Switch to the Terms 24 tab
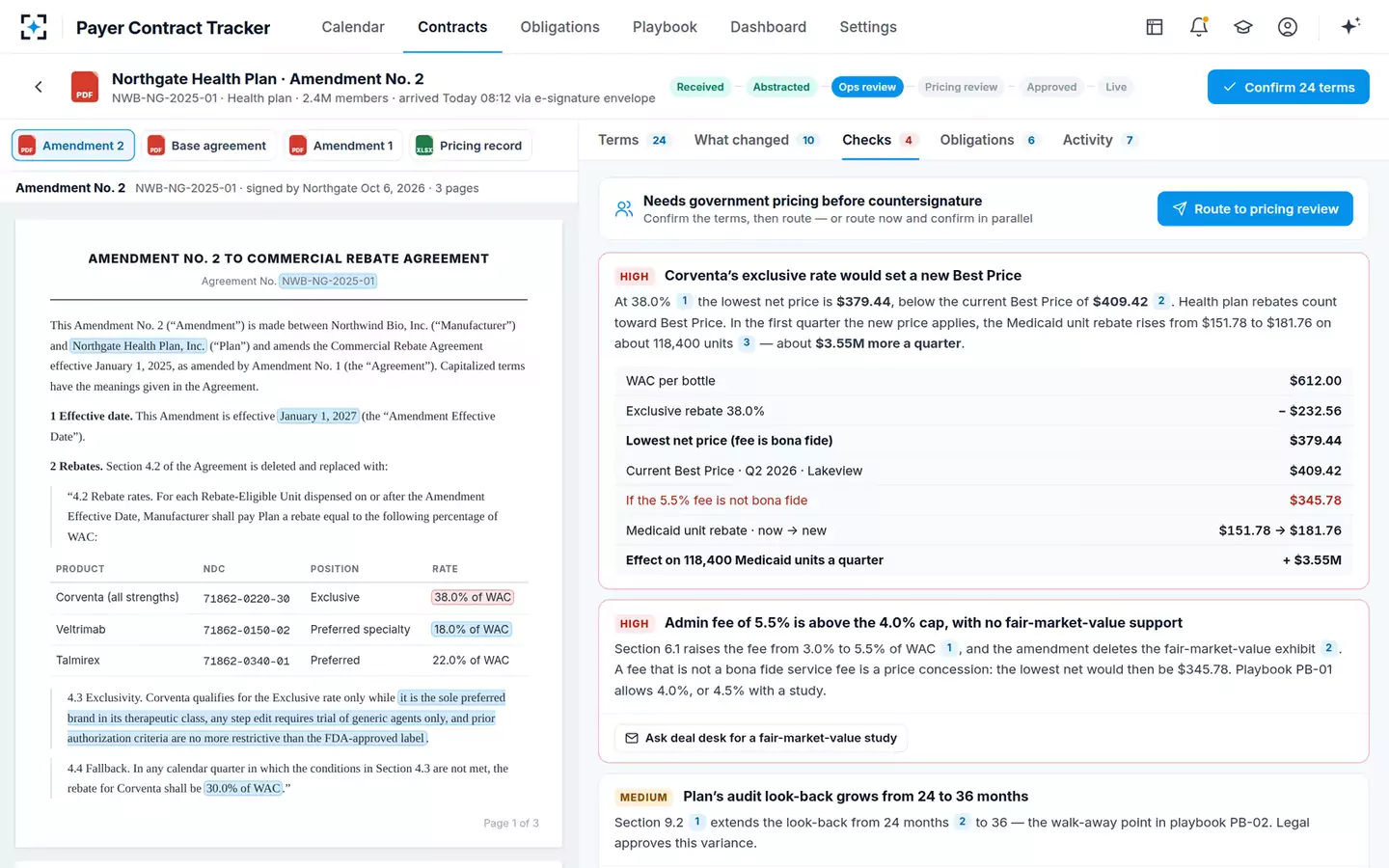Screen dimensions: 1389x868 click(x=634, y=140)
